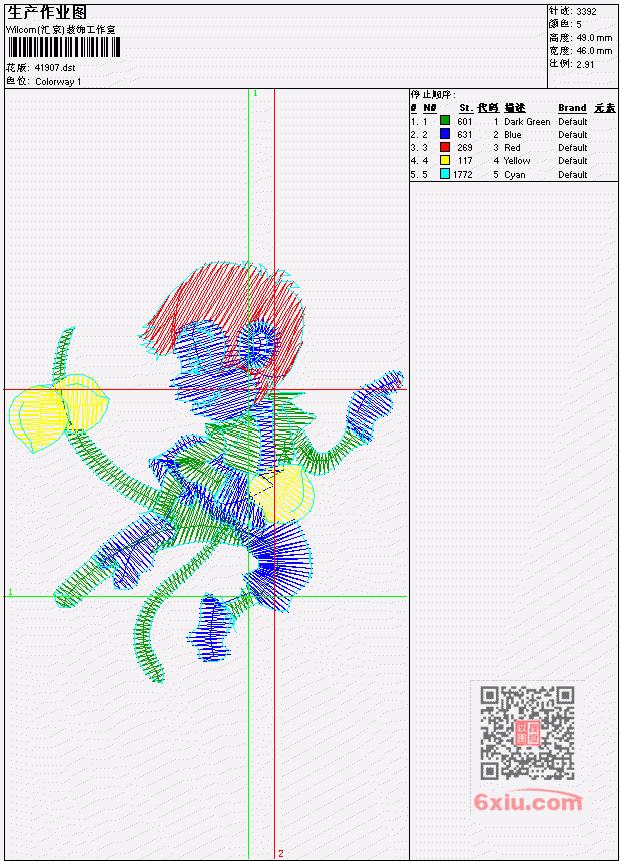Click the '1772' stitch count cell
Viewport: 620px width, 861px height.
click(x=462, y=175)
